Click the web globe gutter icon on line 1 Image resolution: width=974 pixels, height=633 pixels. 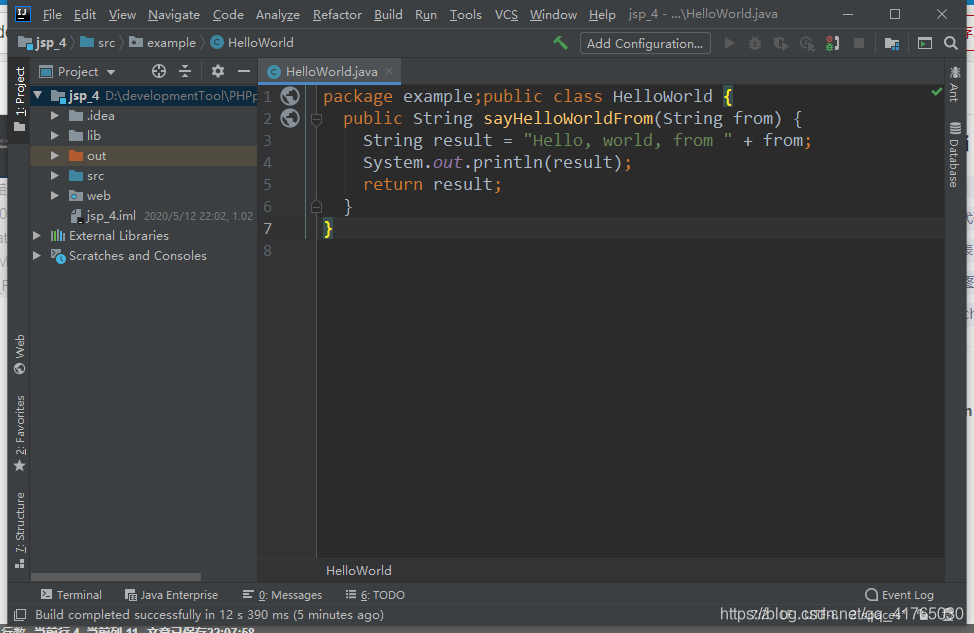pos(290,96)
